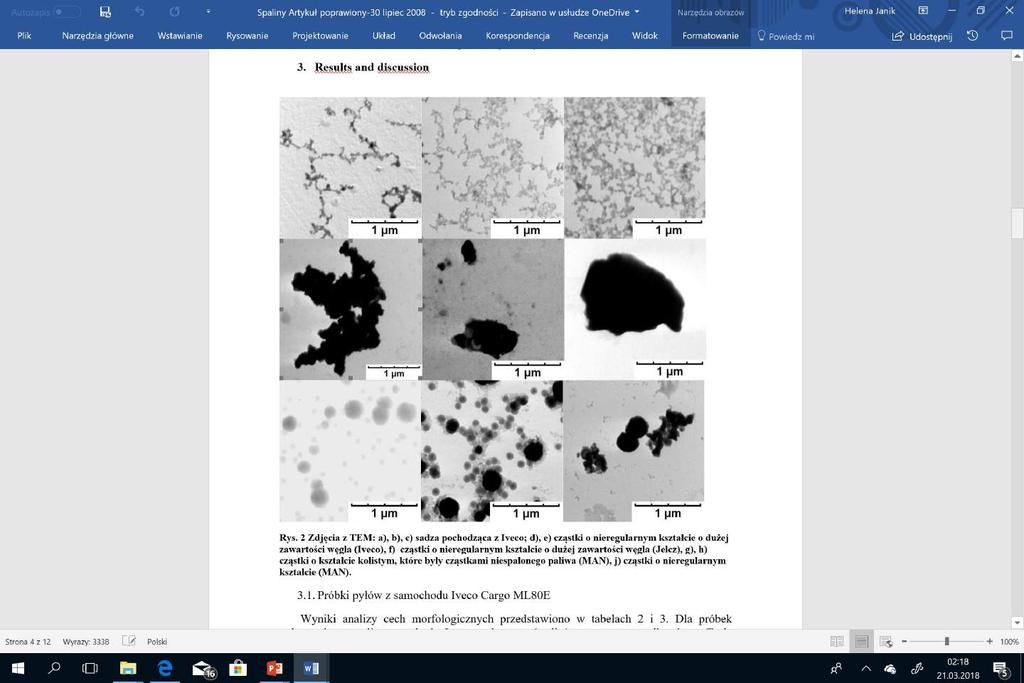The image size is (1024, 683).
Task: Launch Microsoft Edge from the taskbar
Action: [x=165, y=668]
